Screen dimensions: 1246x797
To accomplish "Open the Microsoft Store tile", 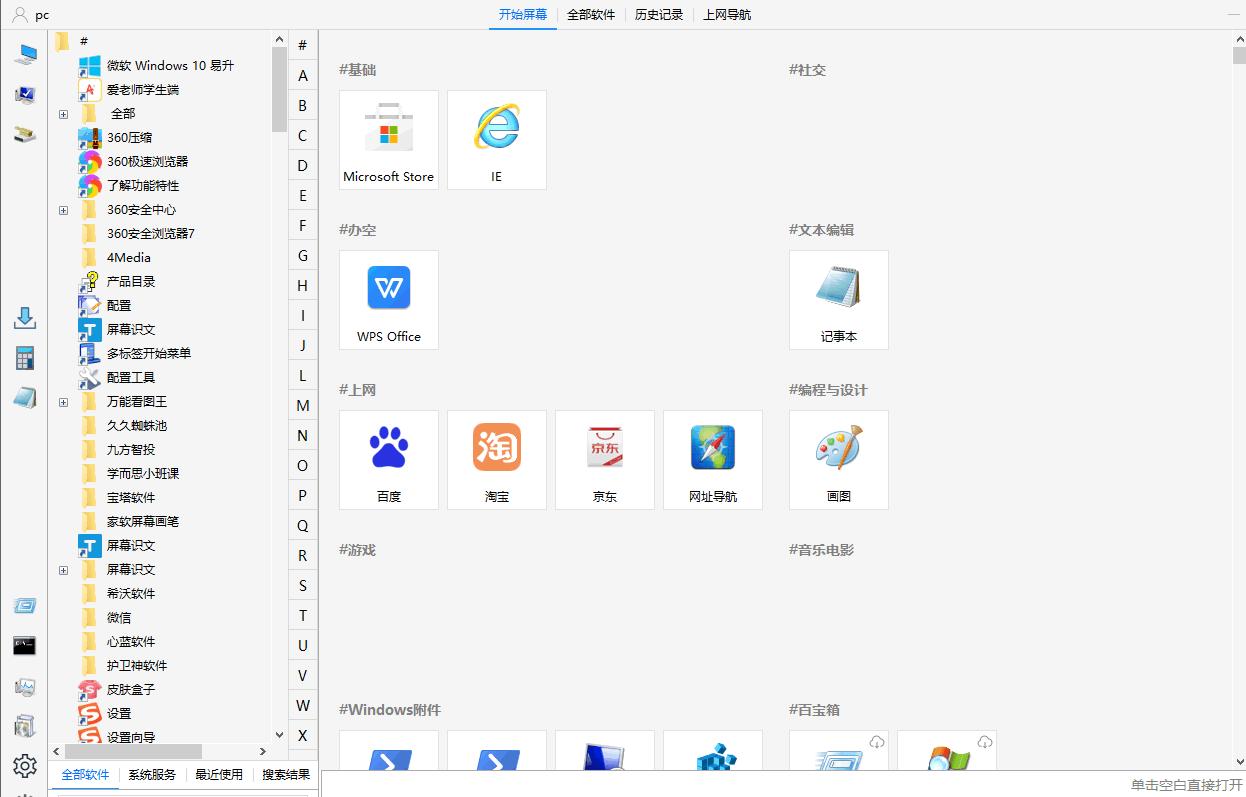I will click(389, 140).
